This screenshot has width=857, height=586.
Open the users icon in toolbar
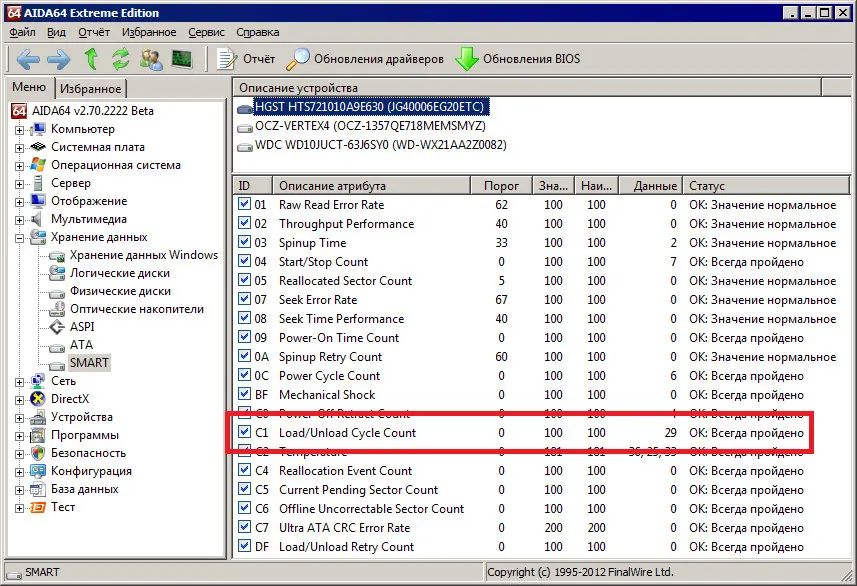151,59
